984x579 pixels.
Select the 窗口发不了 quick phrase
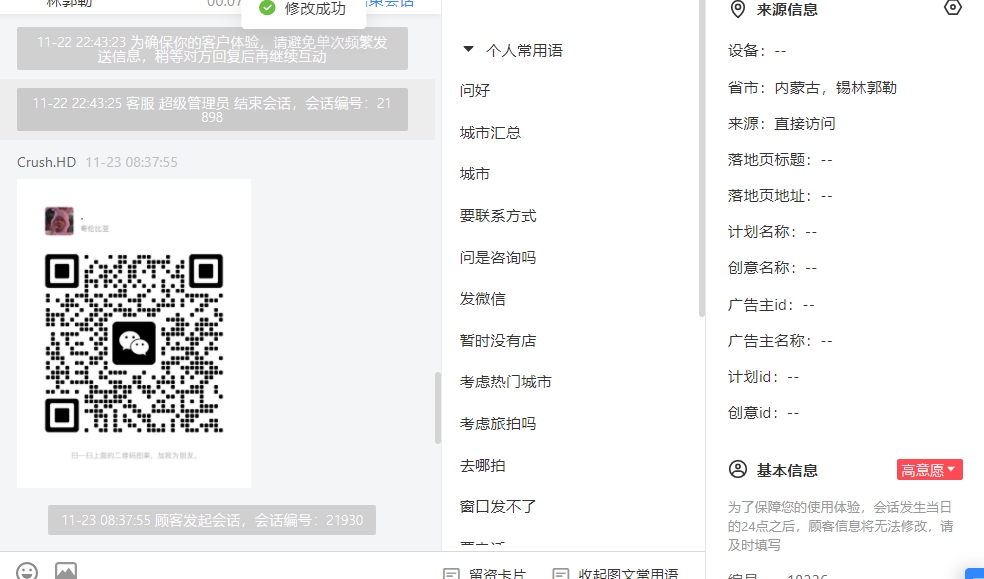coord(498,506)
